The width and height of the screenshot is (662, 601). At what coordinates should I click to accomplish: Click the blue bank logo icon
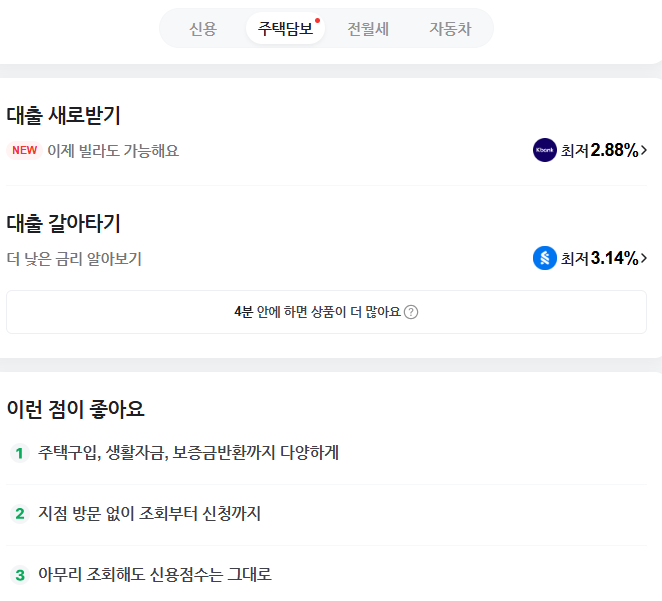(x=545, y=258)
